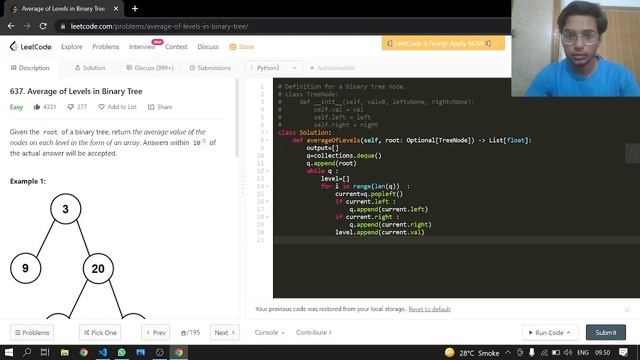Screen dimensions: 640x360
Task: Open the Interview nav item
Action: tap(142, 47)
